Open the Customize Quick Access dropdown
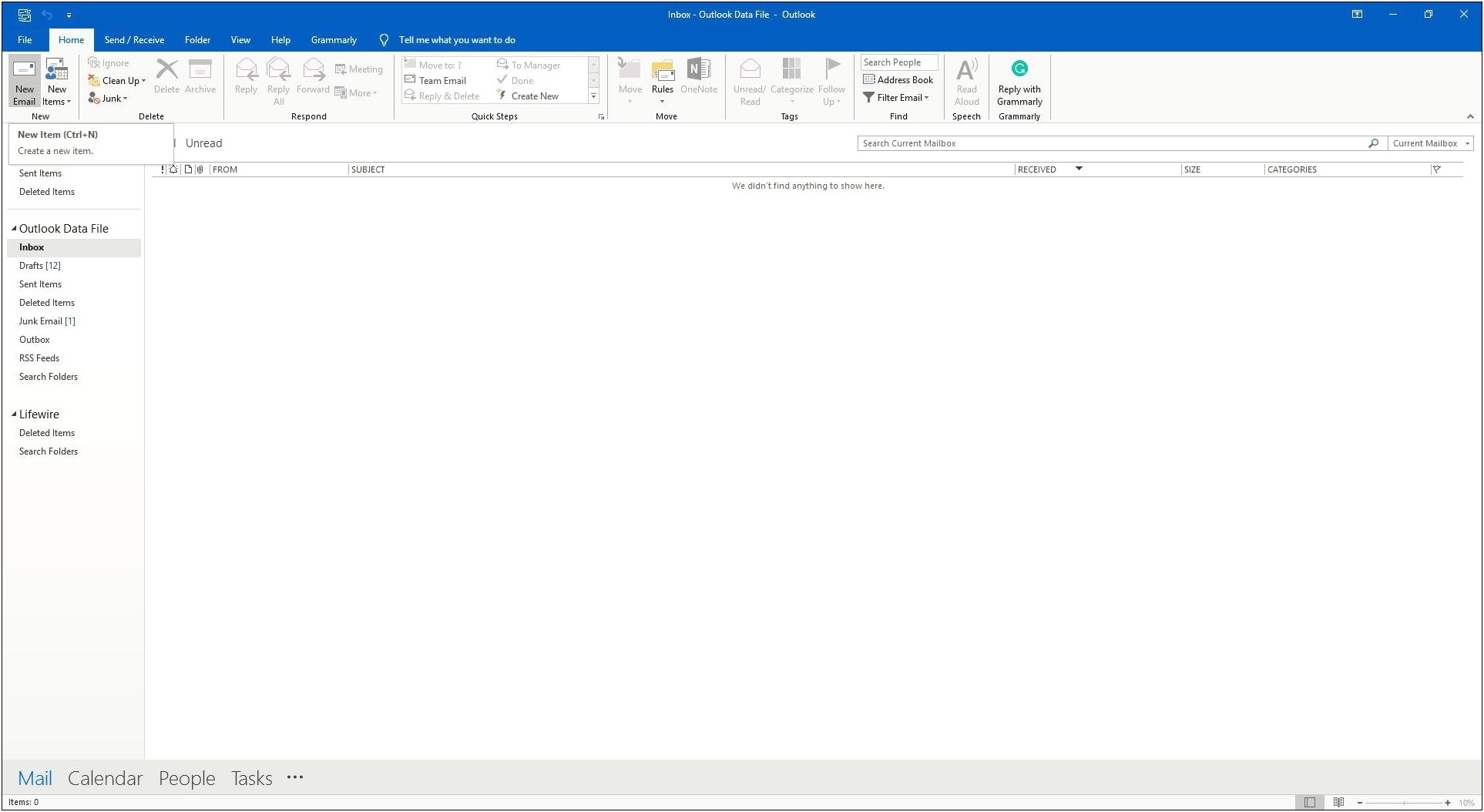This screenshot has width=1484, height=812. [69, 15]
